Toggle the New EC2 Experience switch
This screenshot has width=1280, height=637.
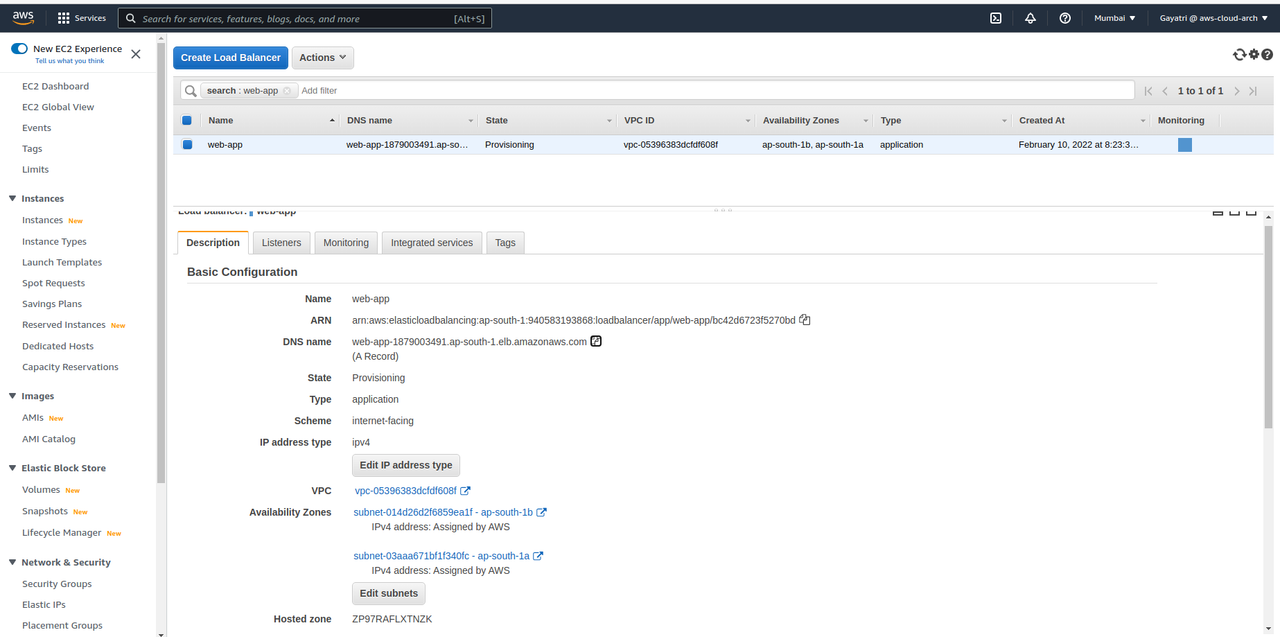[19, 49]
